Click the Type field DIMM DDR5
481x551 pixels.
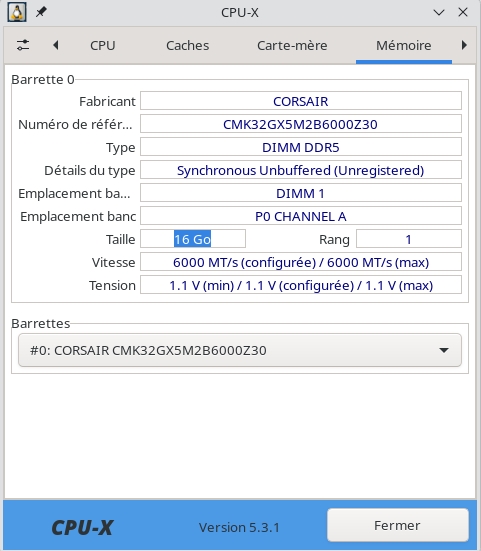301,147
